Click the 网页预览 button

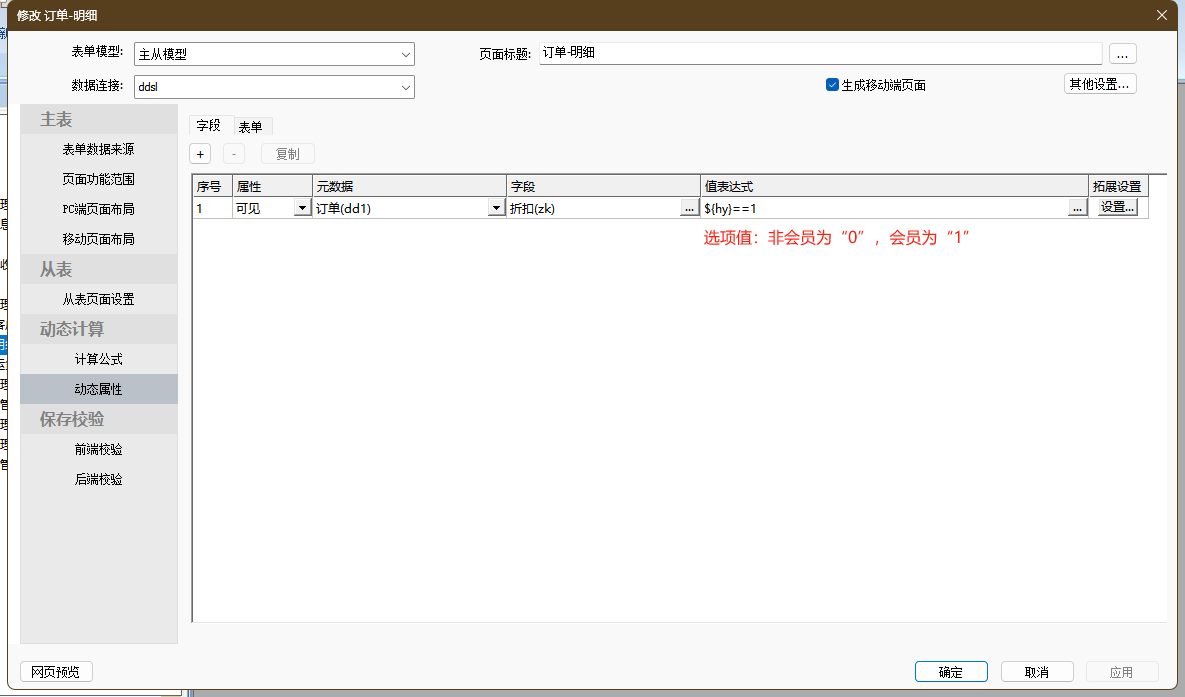56,672
